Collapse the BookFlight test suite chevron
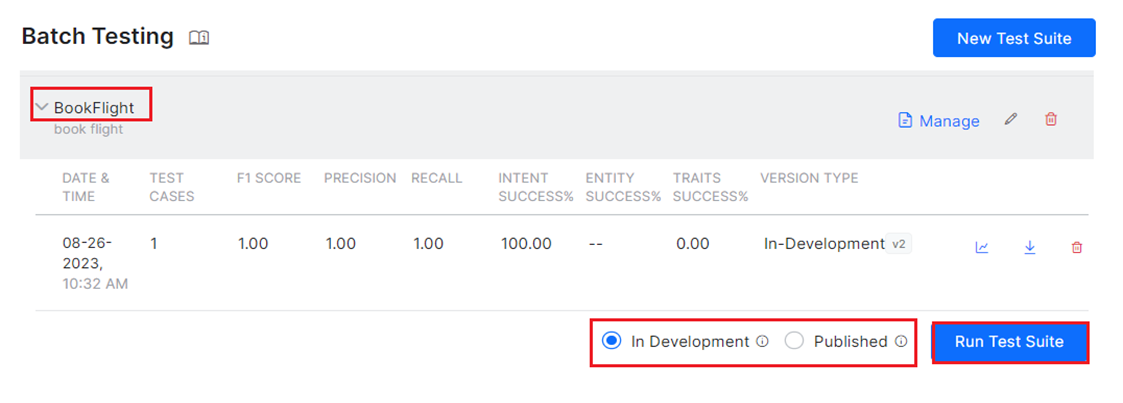 pos(42,107)
